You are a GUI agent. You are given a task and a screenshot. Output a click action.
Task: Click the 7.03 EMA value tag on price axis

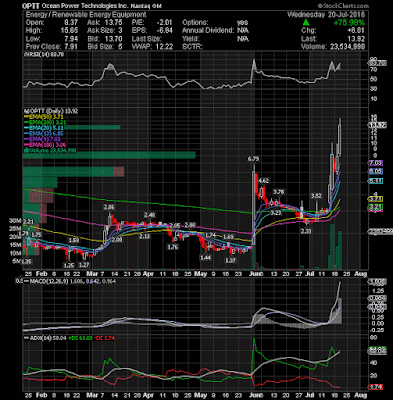tap(375, 163)
